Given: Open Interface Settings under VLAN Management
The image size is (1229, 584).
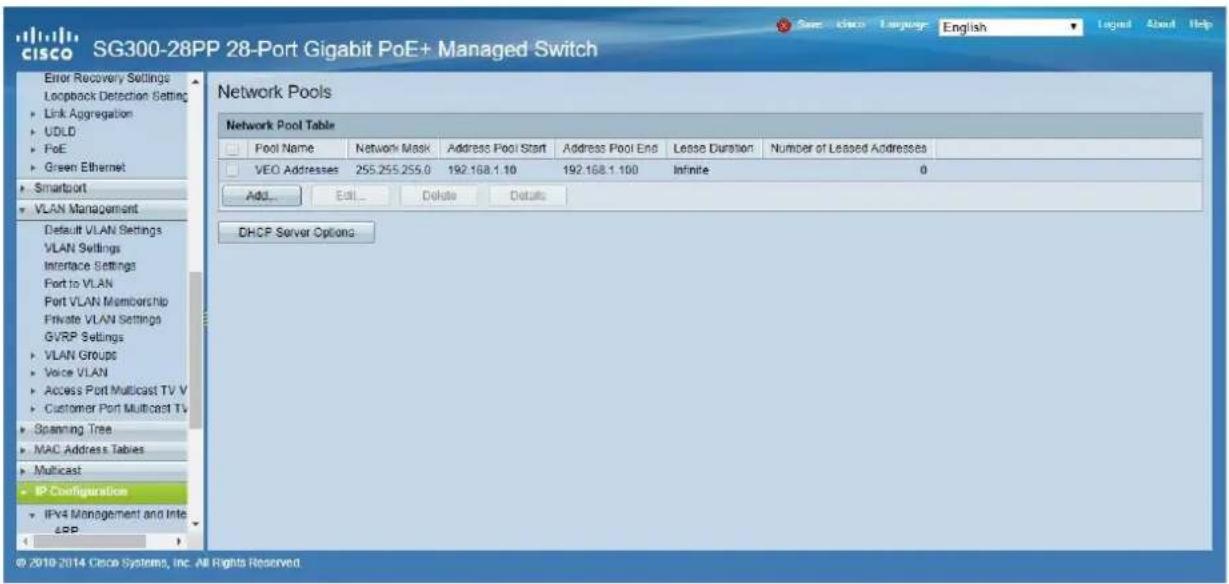Looking at the screenshot, I should [90, 266].
